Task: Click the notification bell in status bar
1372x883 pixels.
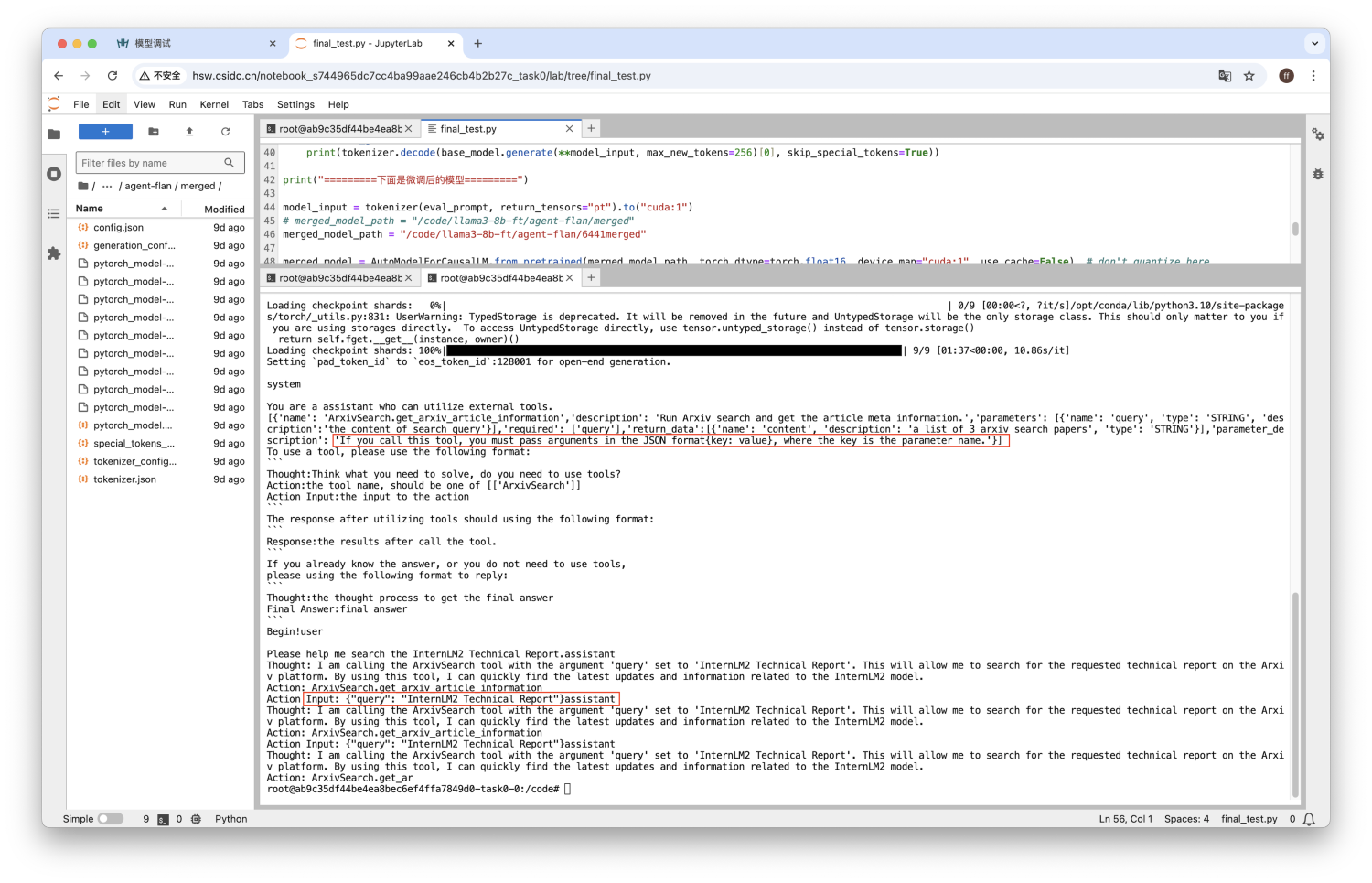Action: tap(1310, 819)
